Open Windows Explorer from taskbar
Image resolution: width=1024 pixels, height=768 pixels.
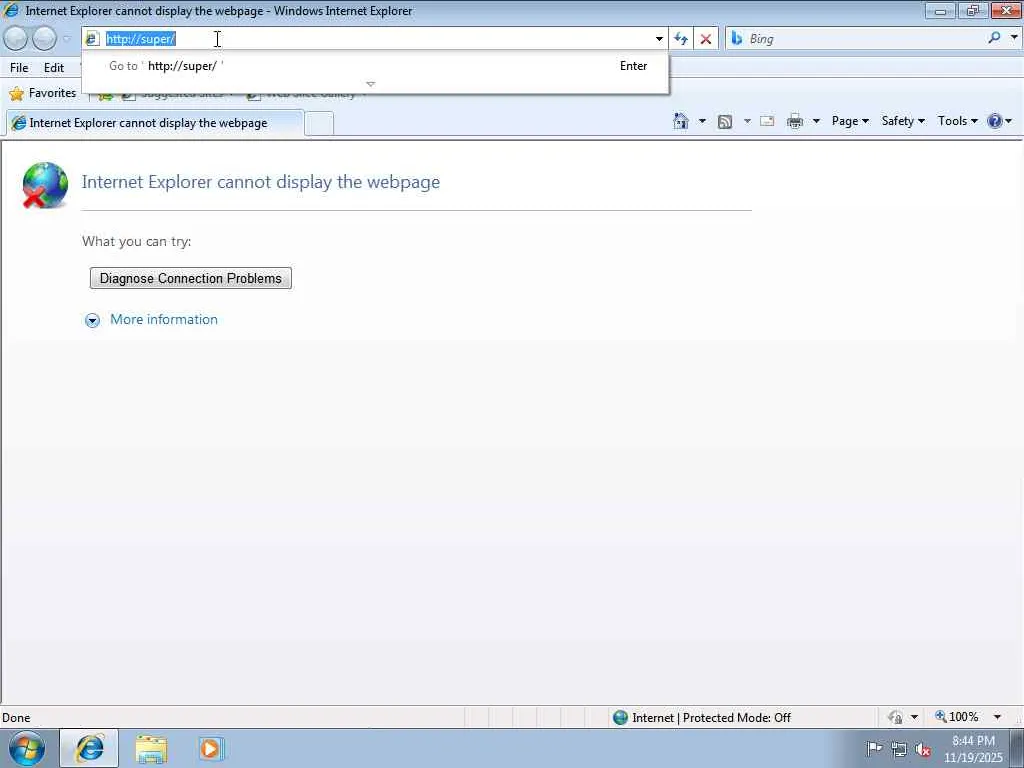pos(151,749)
